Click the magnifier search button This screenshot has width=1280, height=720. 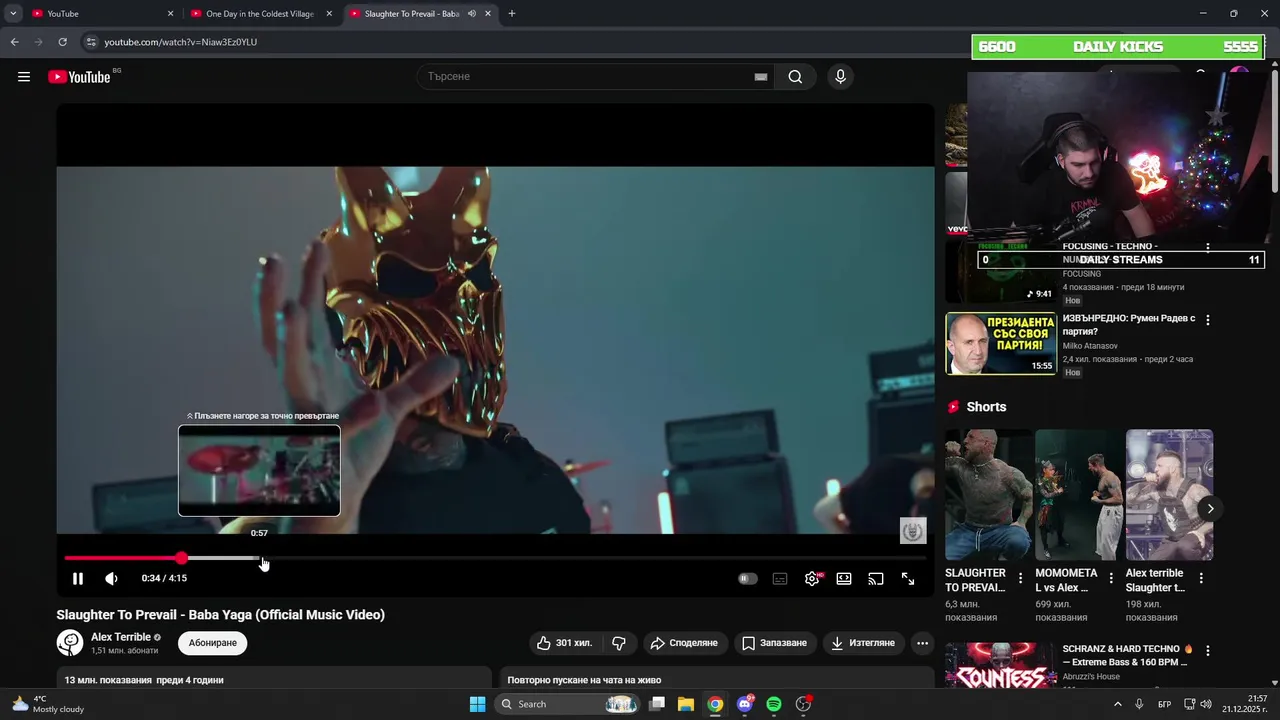tap(795, 77)
